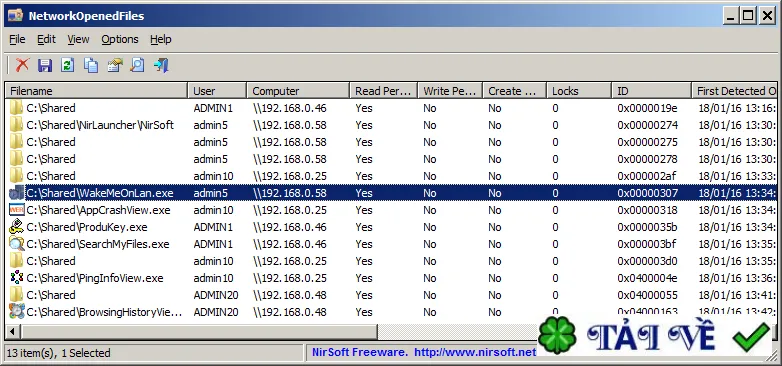Click the PingInfoView.exe file icon
The width and height of the screenshot is (782, 366).
(x=16, y=278)
